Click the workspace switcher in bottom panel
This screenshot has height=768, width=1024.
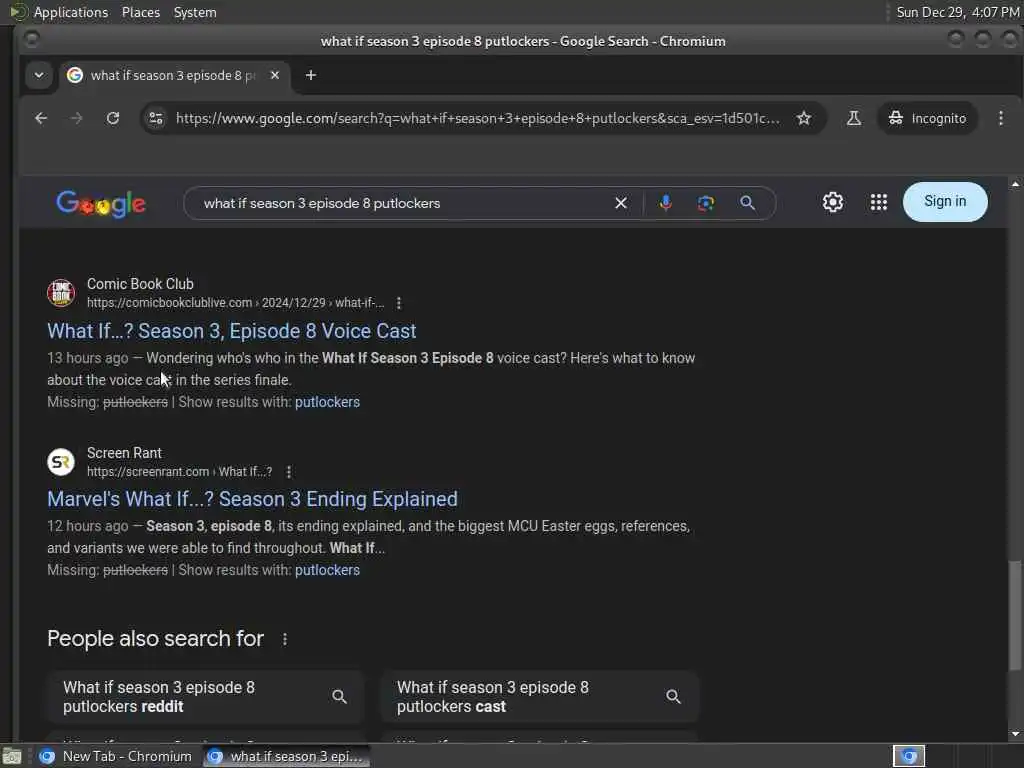click(909, 756)
